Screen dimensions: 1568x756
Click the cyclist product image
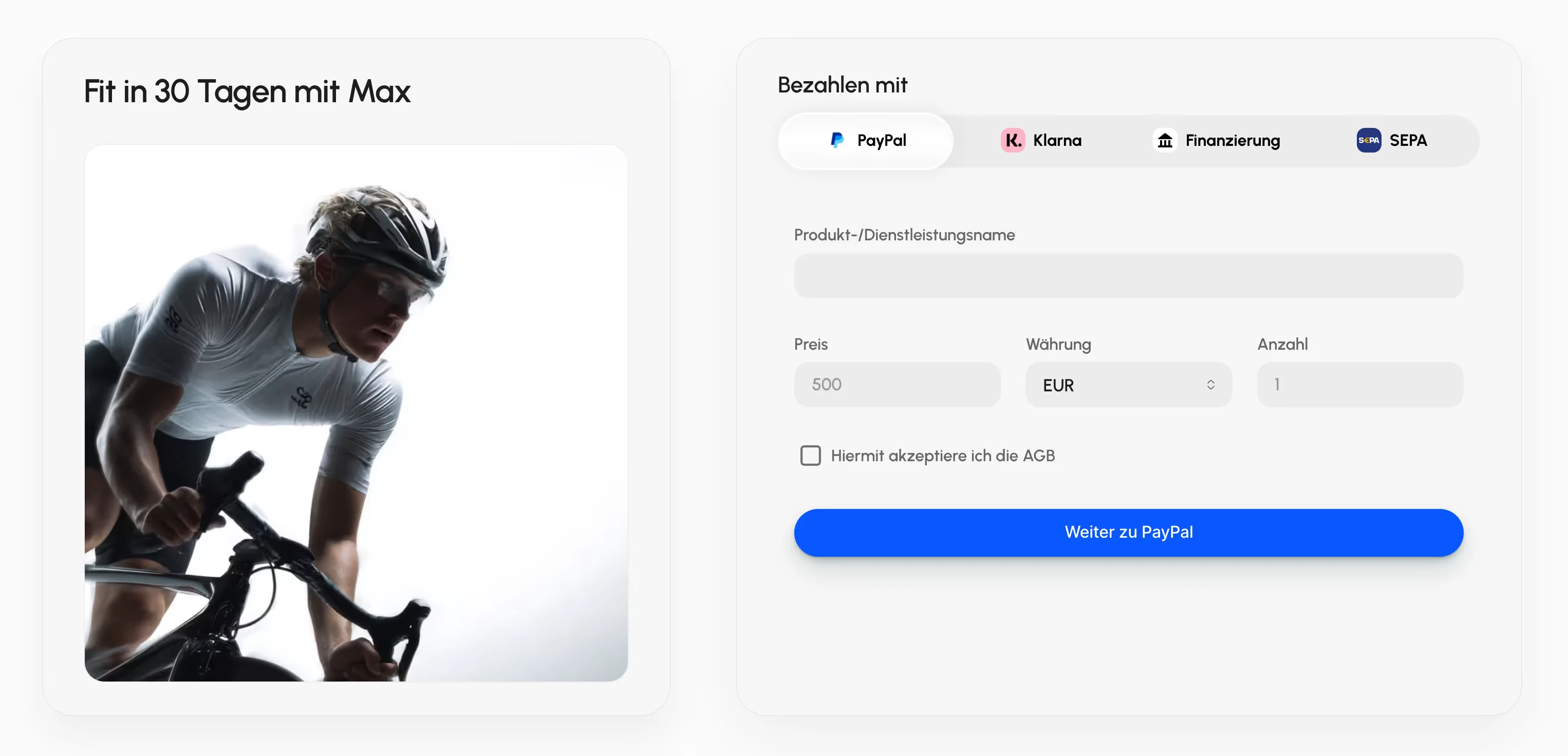point(356,413)
